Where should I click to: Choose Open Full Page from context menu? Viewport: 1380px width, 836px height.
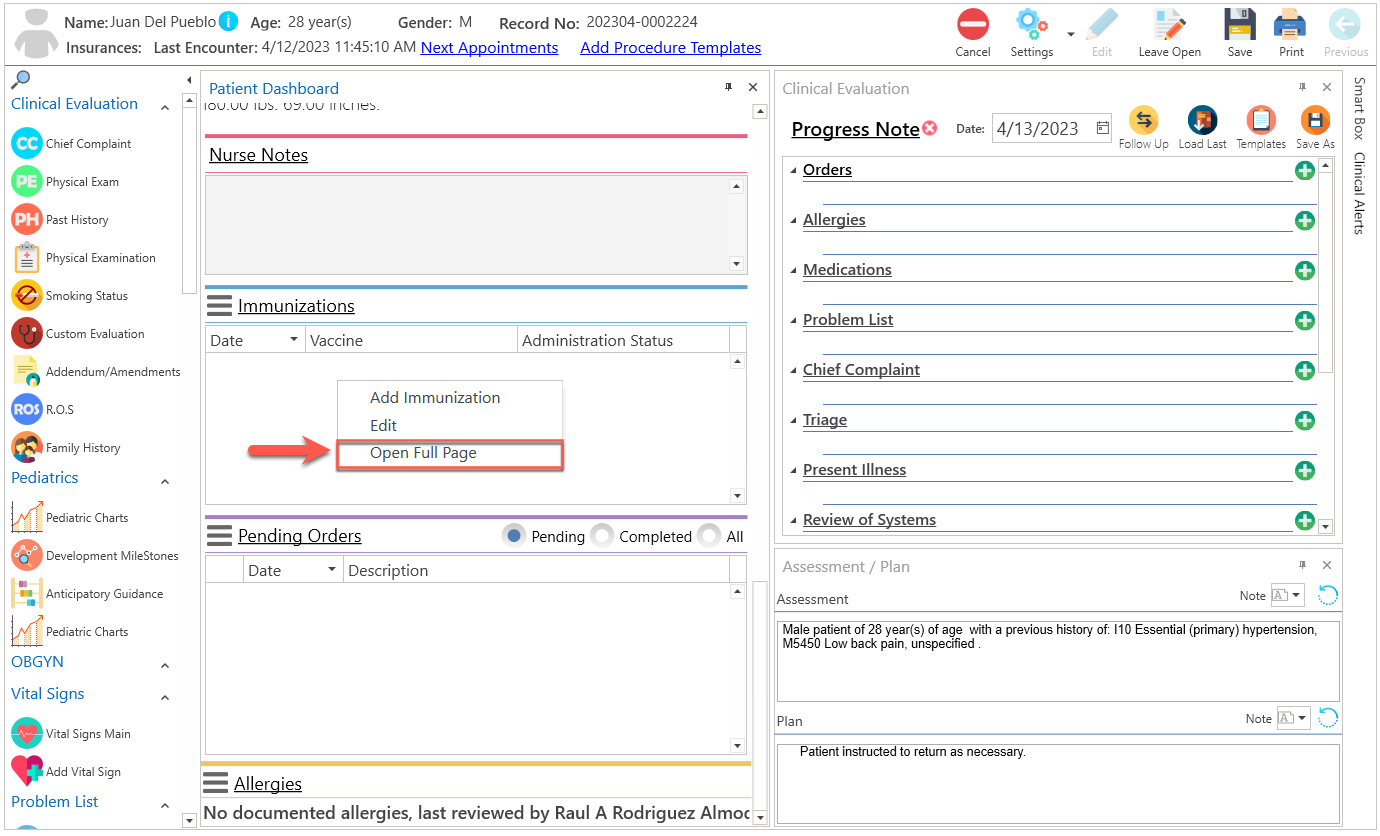click(450, 453)
